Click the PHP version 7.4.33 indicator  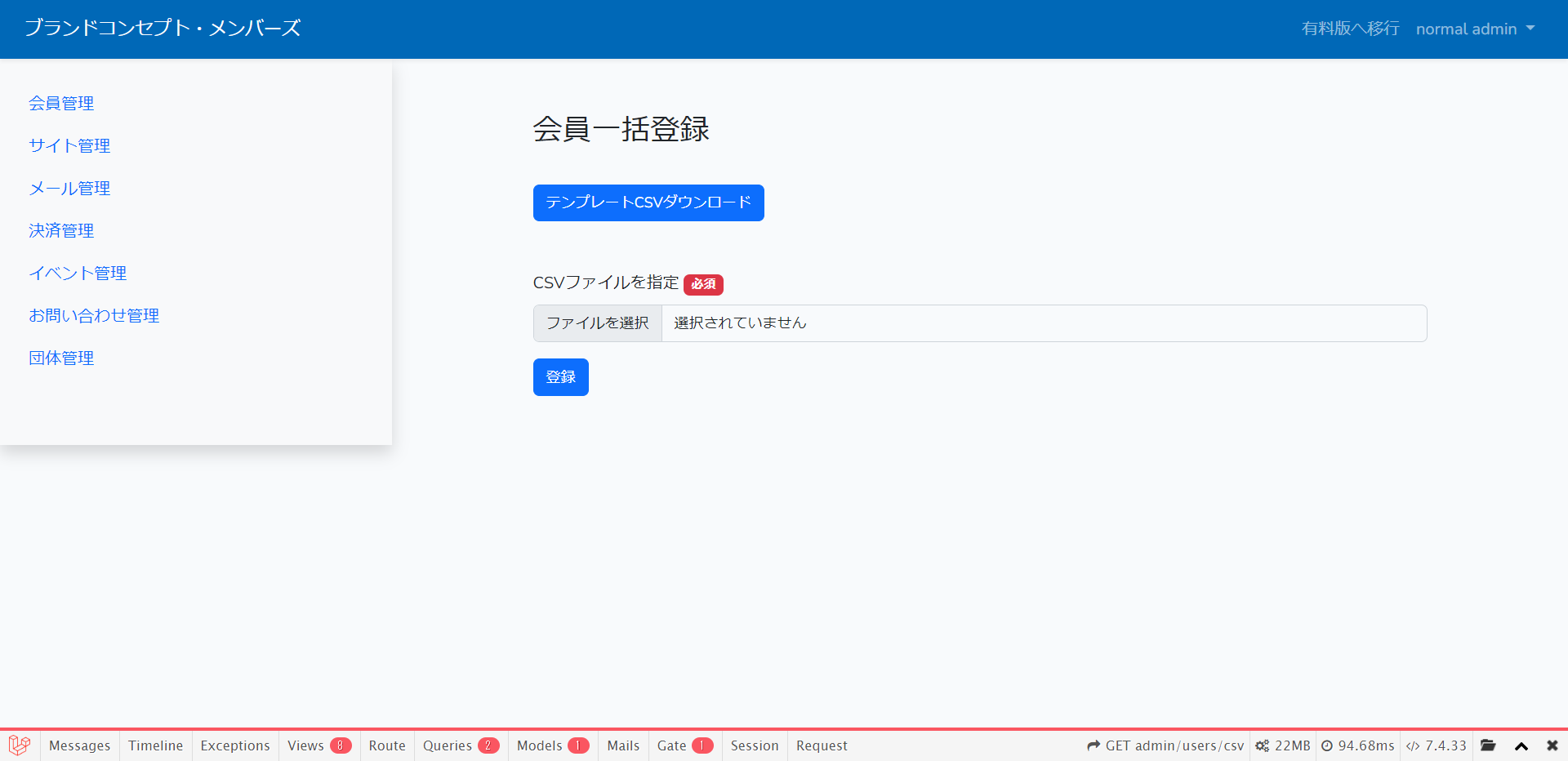(1436, 745)
